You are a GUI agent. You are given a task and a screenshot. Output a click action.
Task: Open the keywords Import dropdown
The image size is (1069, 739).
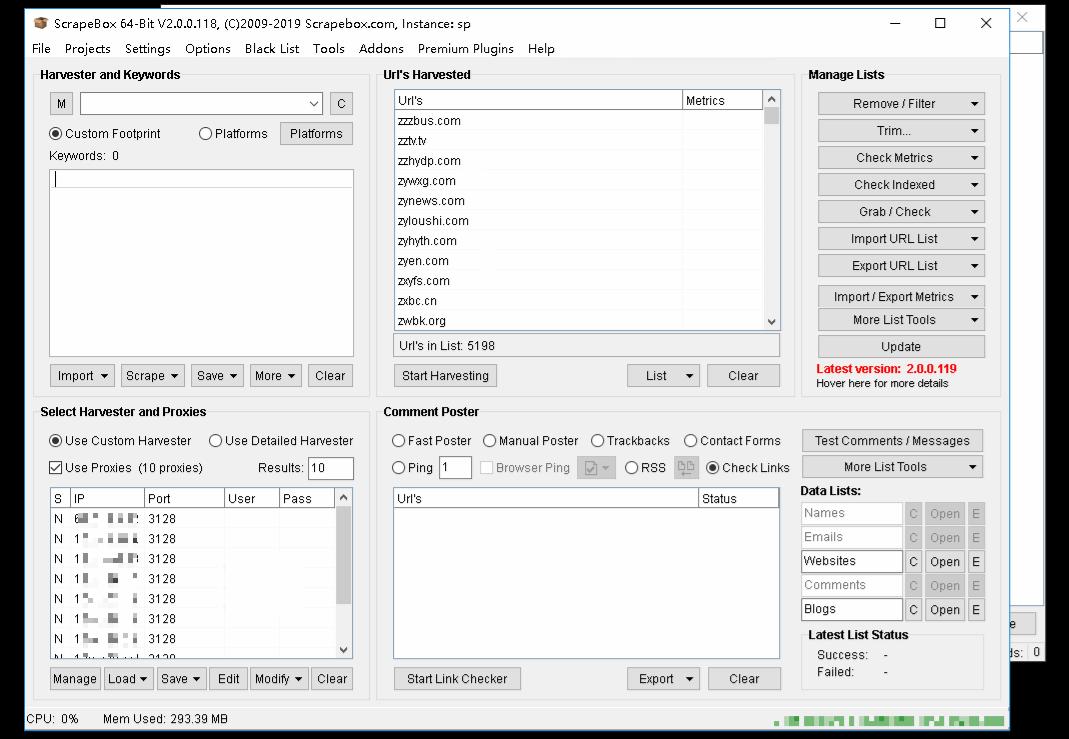pyautogui.click(x=82, y=376)
